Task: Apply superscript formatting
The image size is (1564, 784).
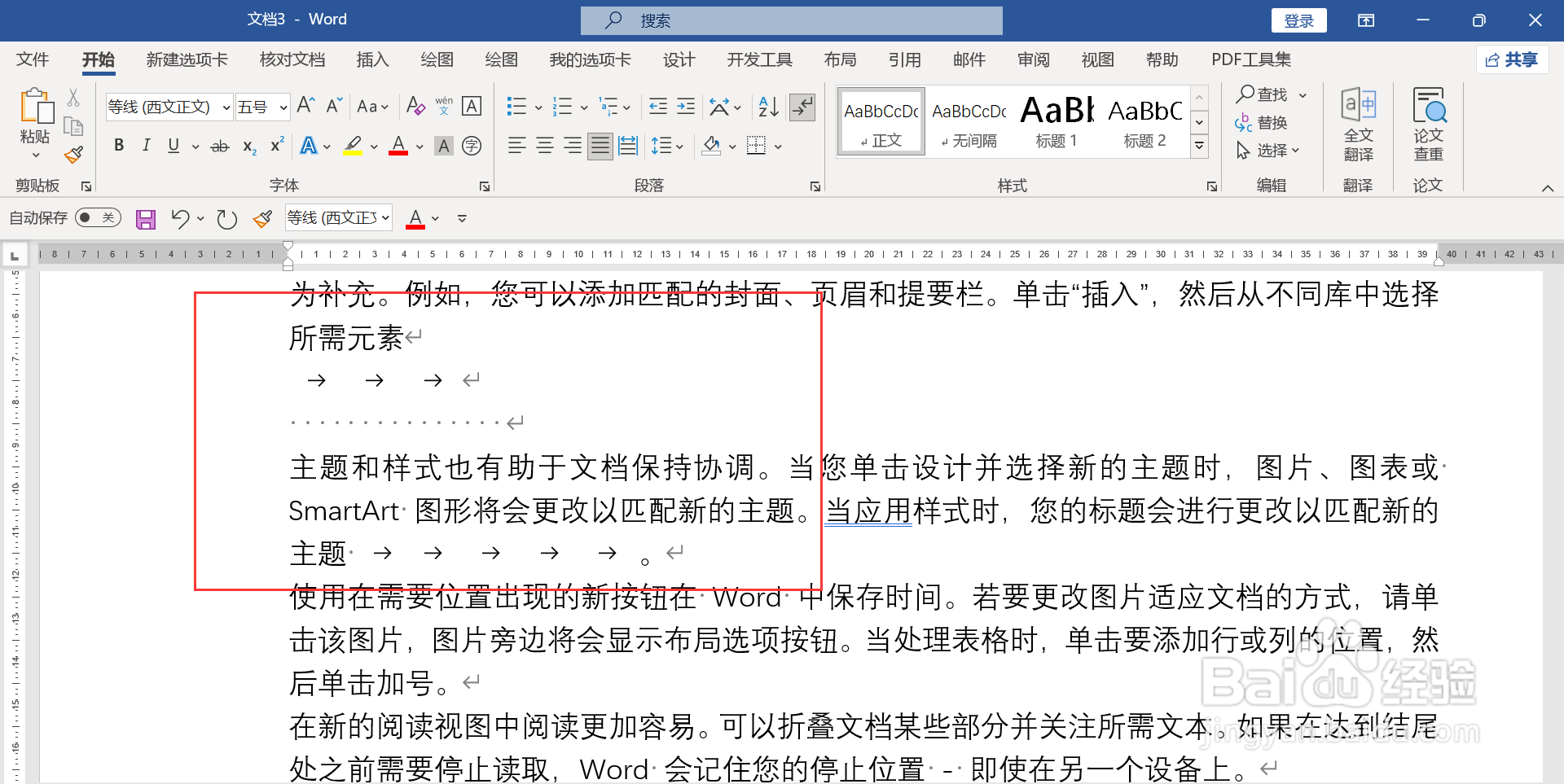Action: coord(277,146)
